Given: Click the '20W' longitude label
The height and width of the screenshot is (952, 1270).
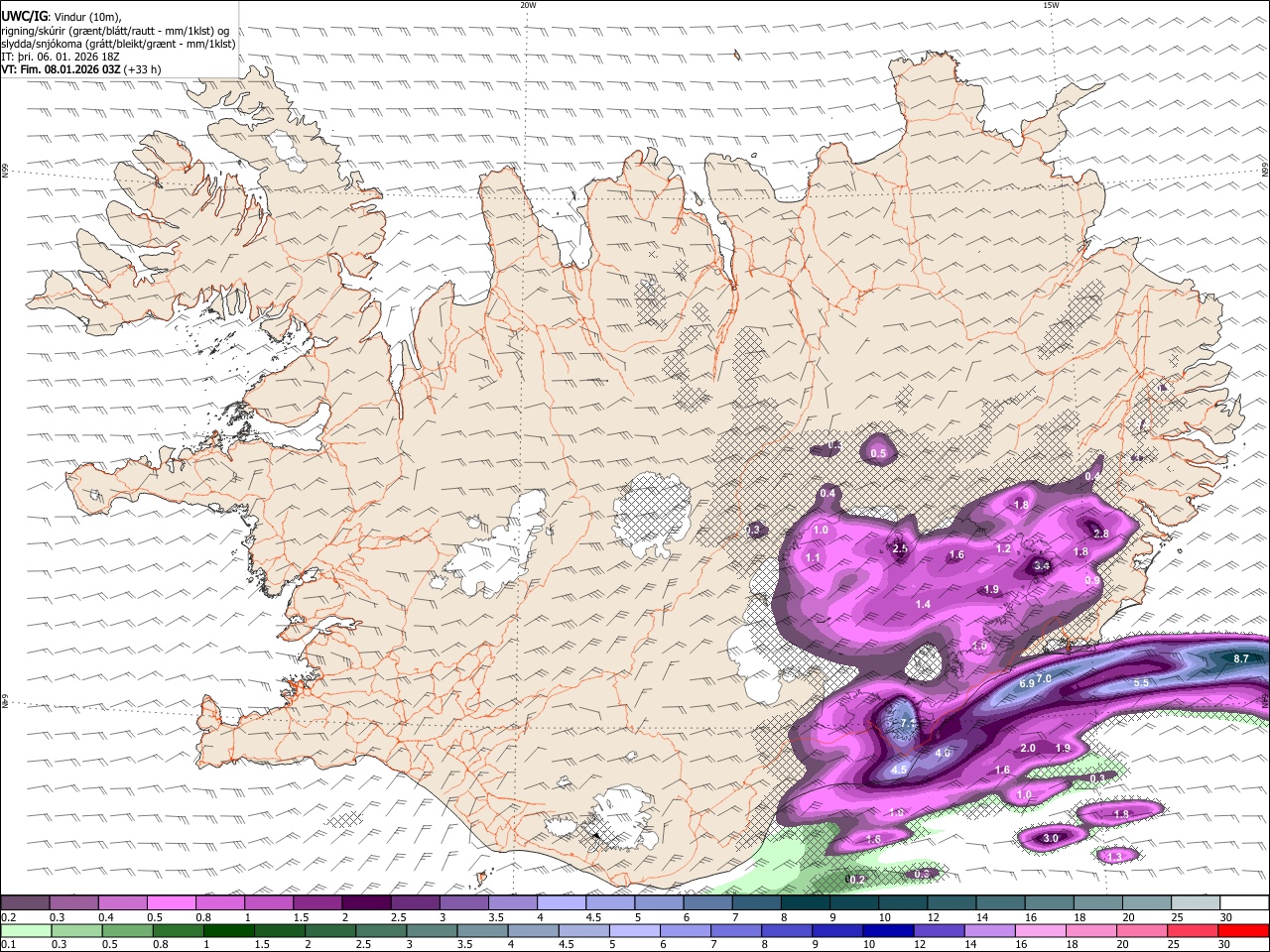Looking at the screenshot, I should point(528,5).
